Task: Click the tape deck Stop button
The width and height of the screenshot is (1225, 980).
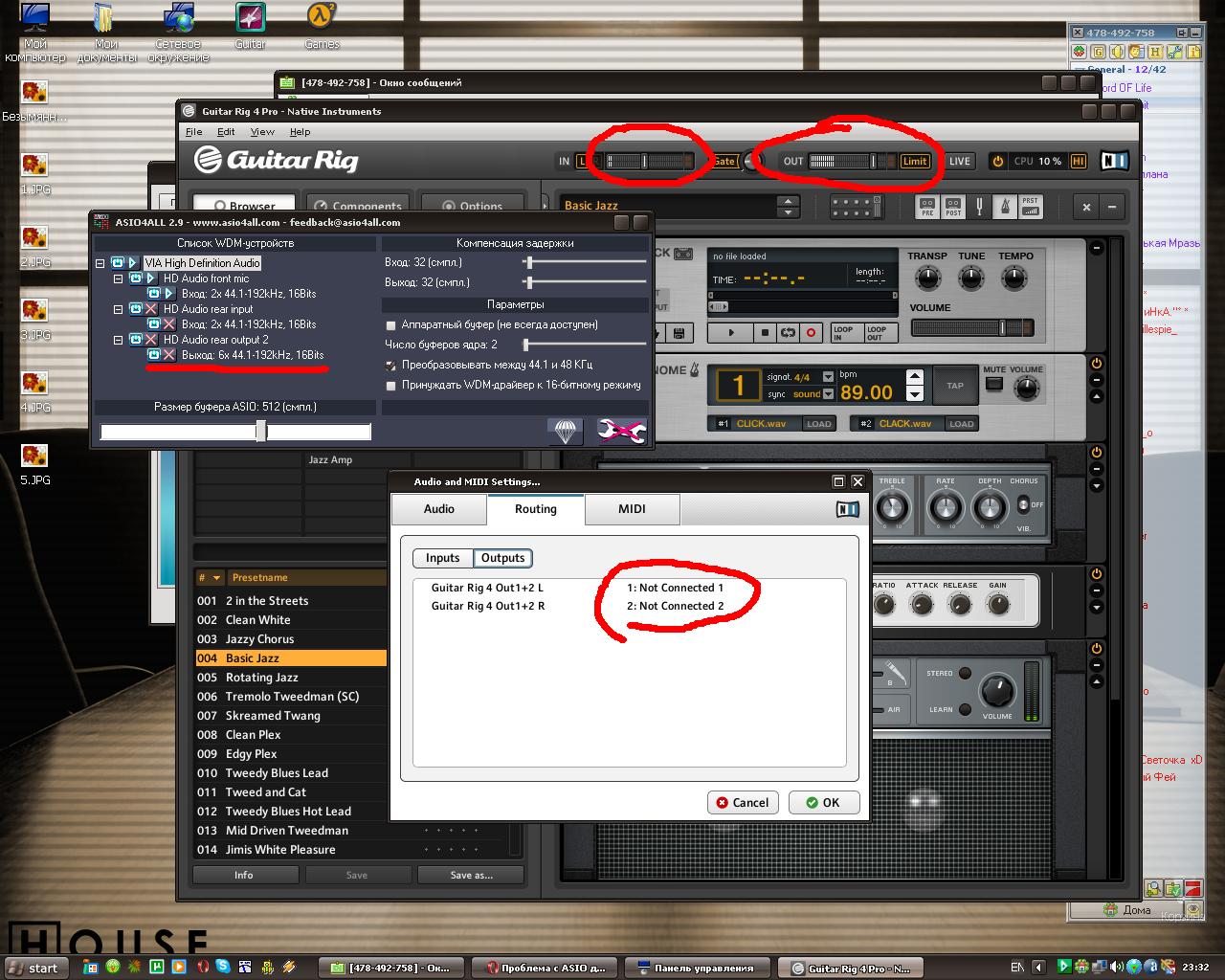Action: click(765, 333)
